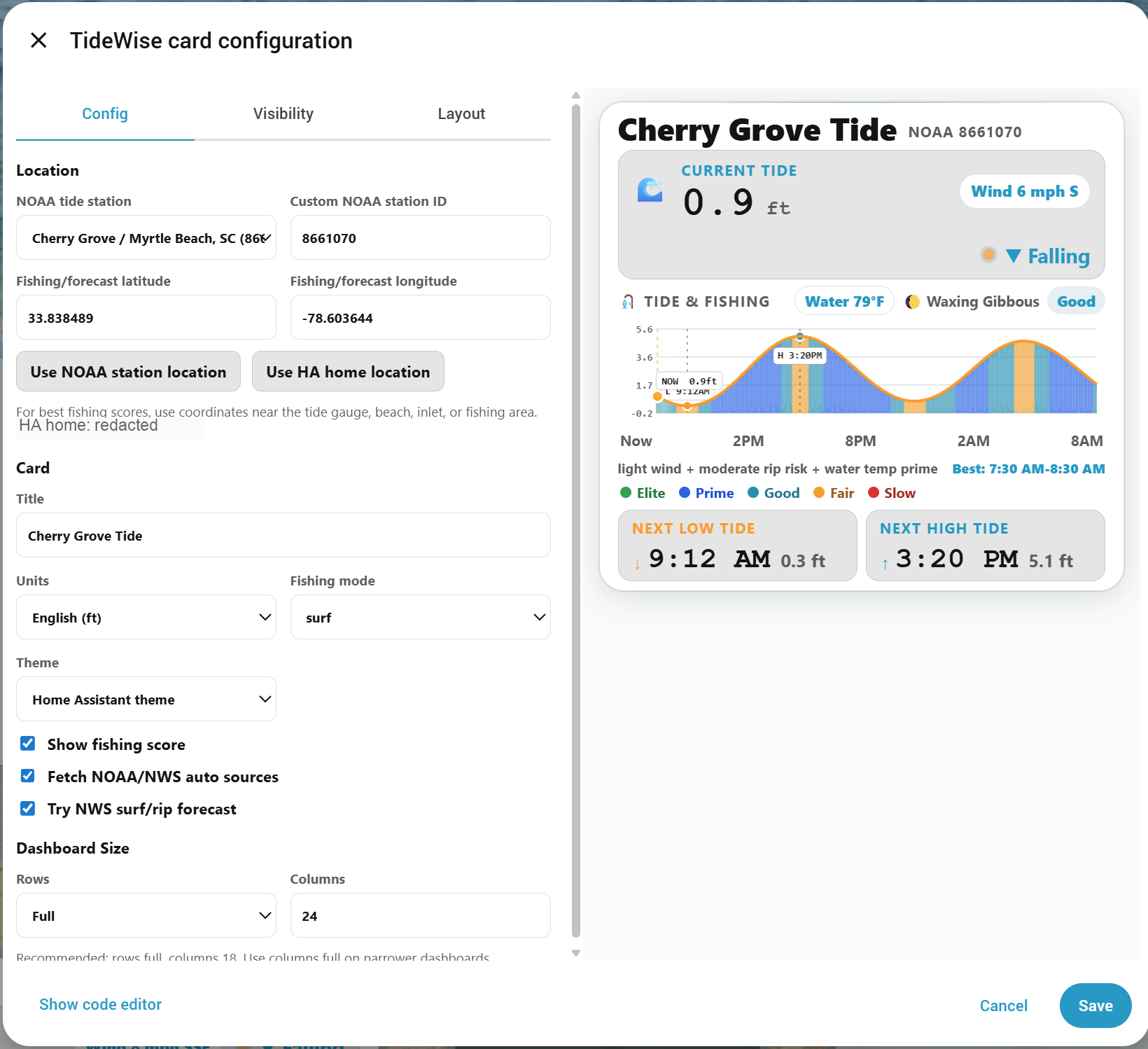Edit the Columns field
The width and height of the screenshot is (1148, 1049).
pos(420,915)
